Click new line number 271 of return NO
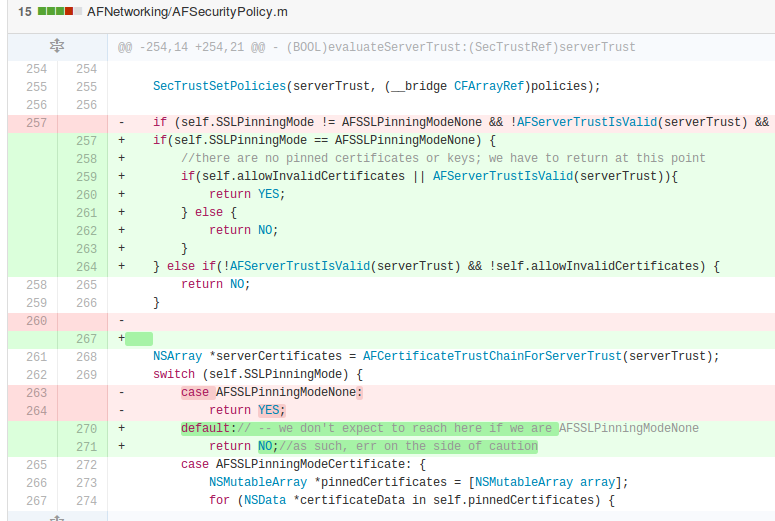Viewport: 775px width, 521px height. tap(86, 447)
